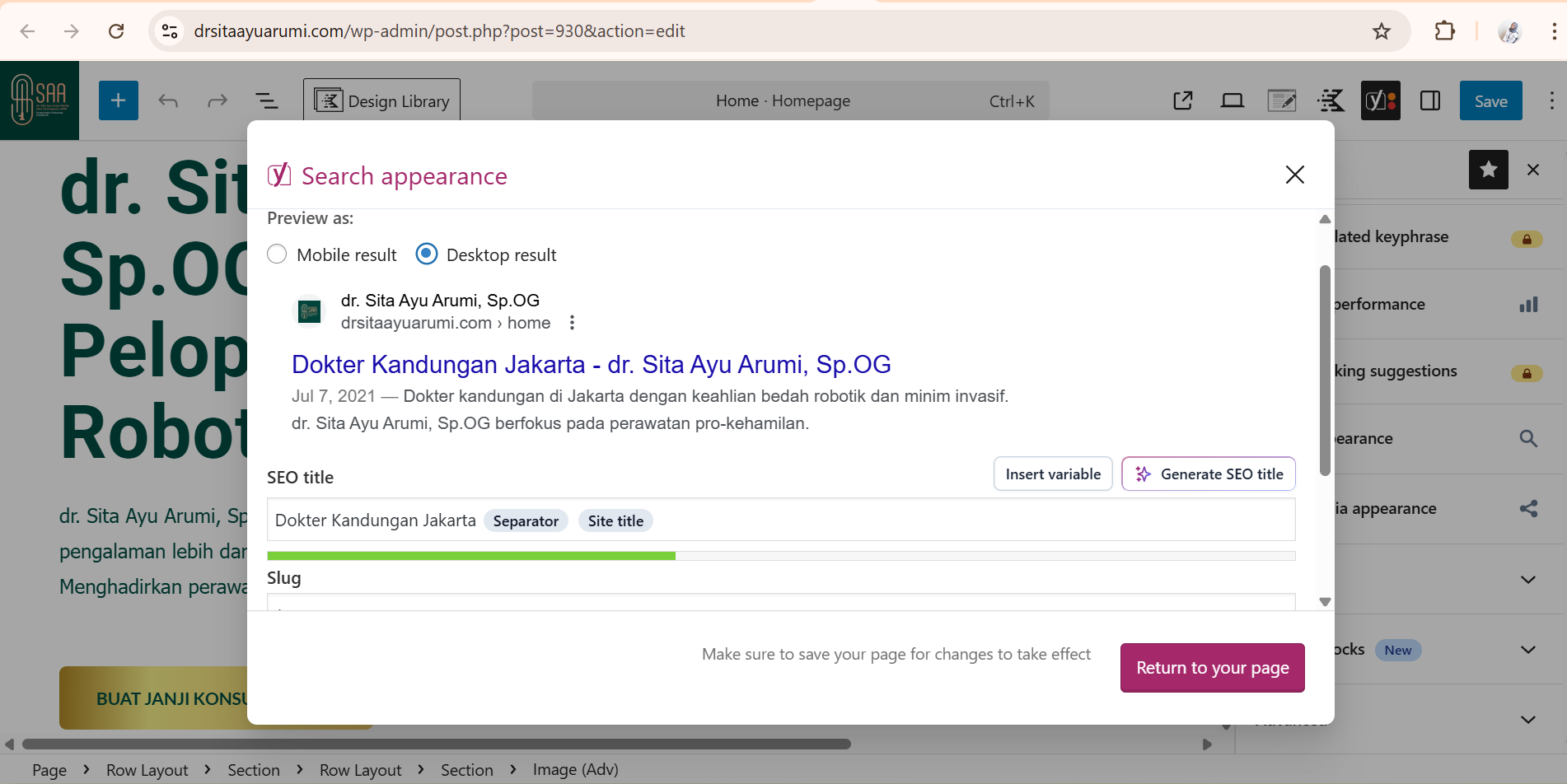
Task: Open the browser extensions puzzle icon
Action: [x=1445, y=31]
